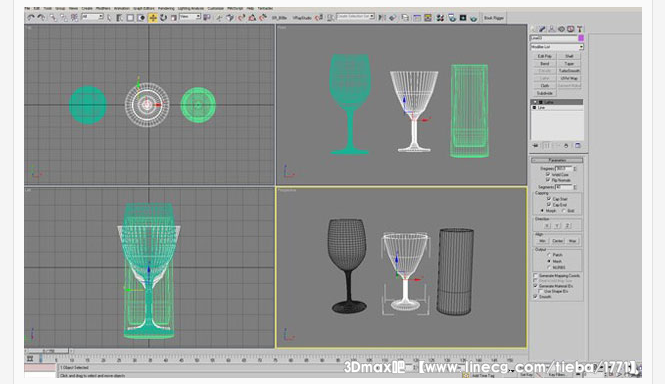Open the Customize menu
This screenshot has width=665, height=384.
click(x=215, y=8)
